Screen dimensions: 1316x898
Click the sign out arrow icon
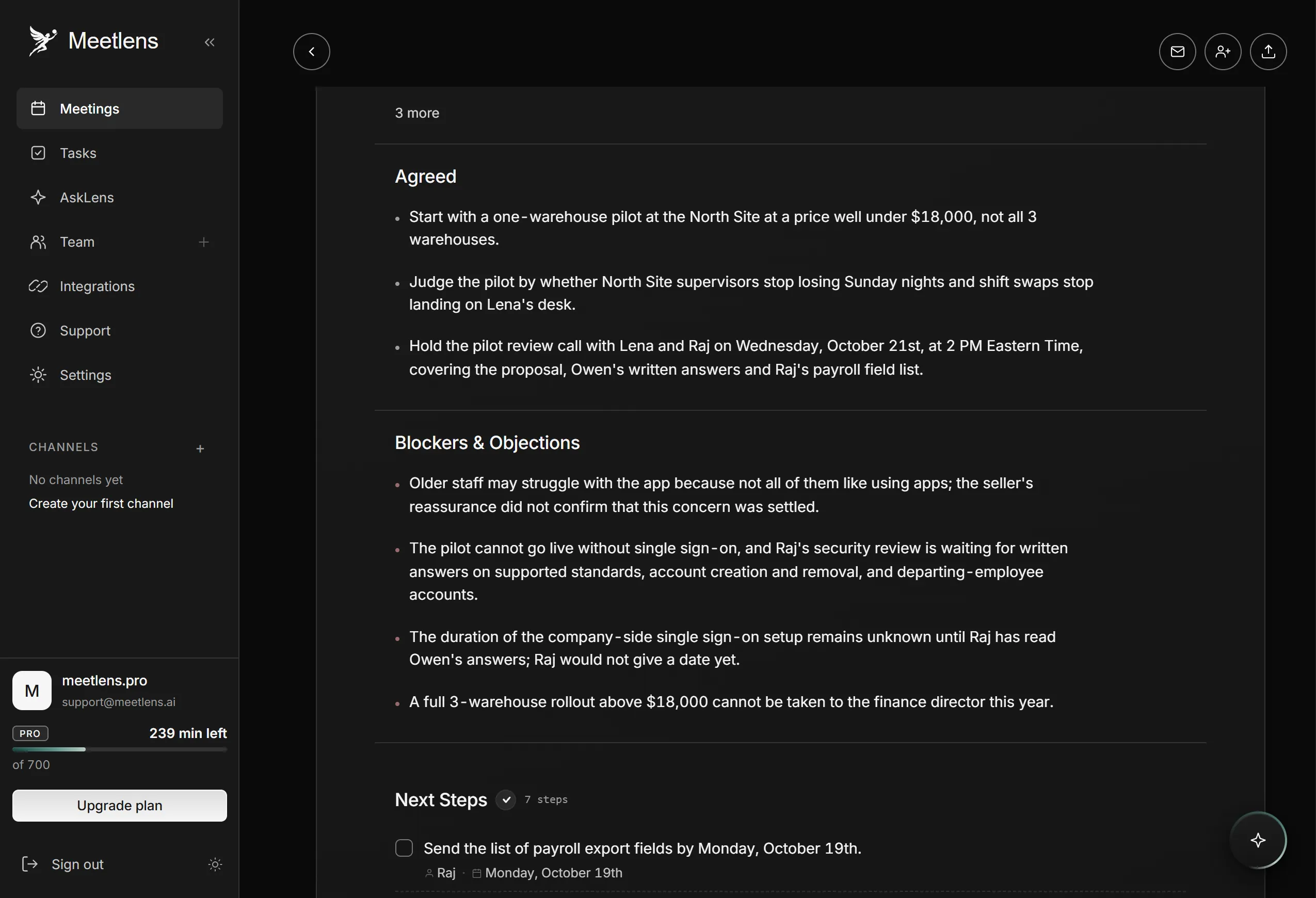[x=29, y=864]
